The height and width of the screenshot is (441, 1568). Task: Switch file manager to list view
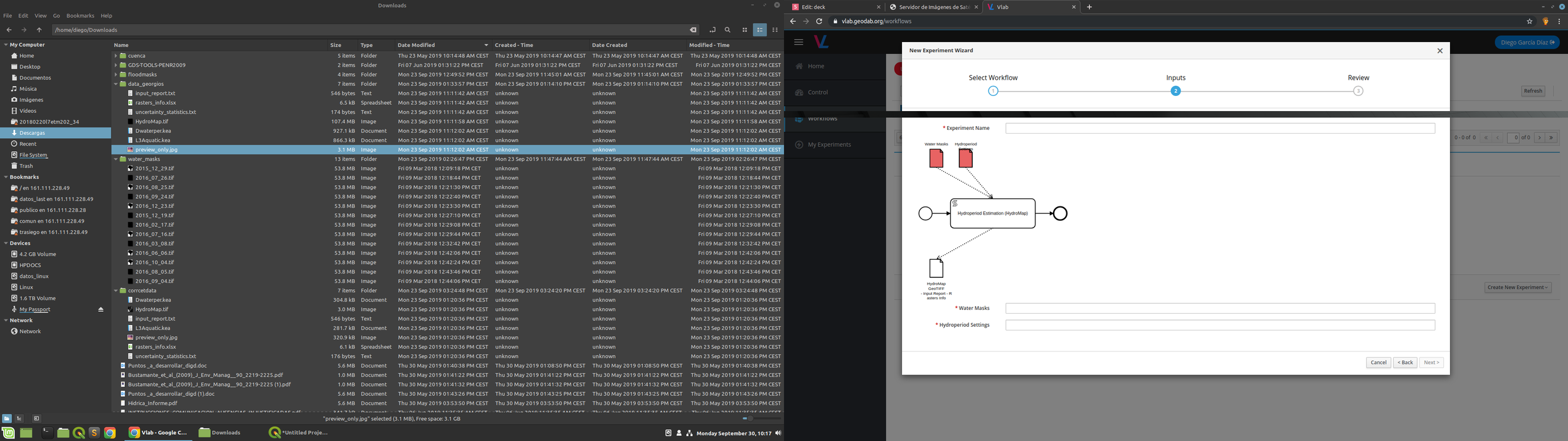click(x=760, y=29)
